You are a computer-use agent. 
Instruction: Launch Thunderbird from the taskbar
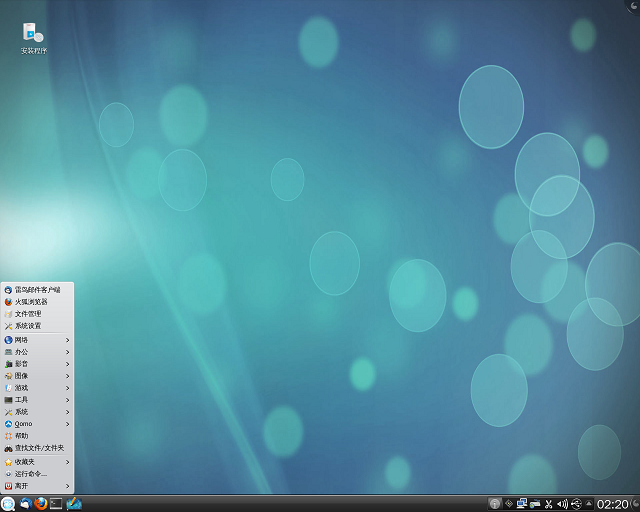[26, 504]
